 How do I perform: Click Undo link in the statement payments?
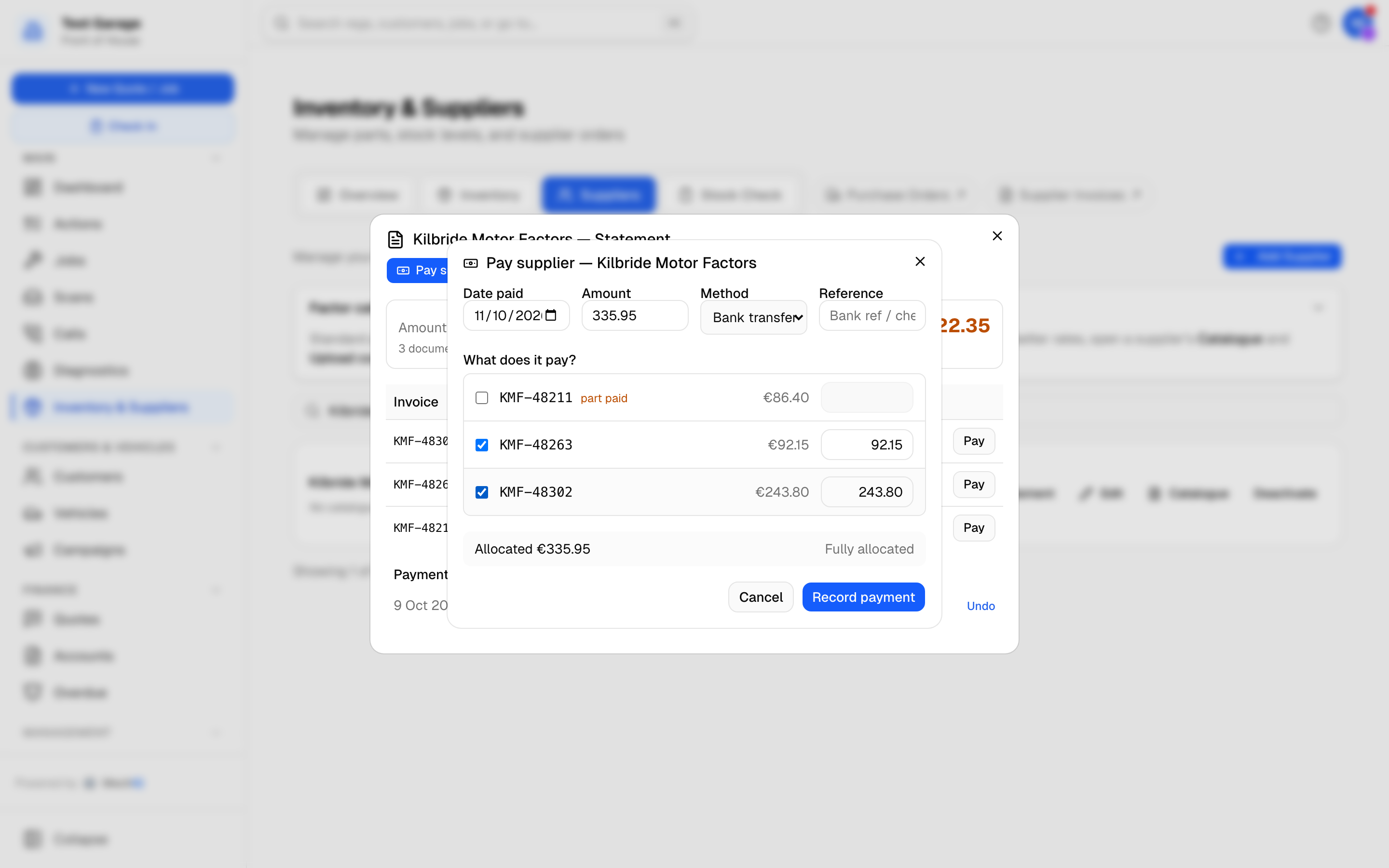[x=980, y=606]
